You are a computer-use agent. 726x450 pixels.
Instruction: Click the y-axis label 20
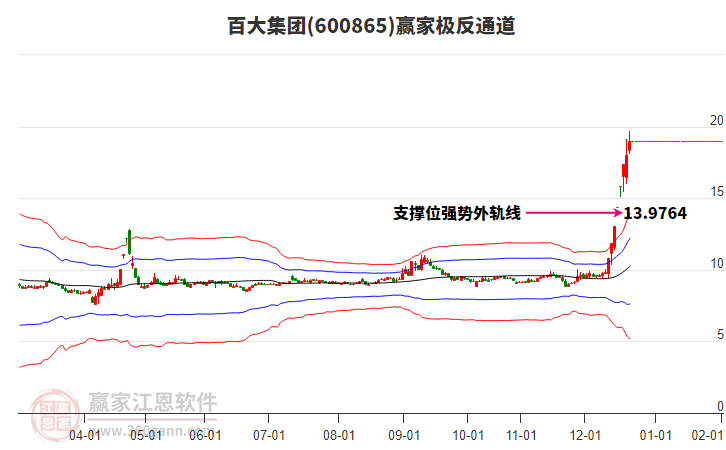(x=716, y=120)
